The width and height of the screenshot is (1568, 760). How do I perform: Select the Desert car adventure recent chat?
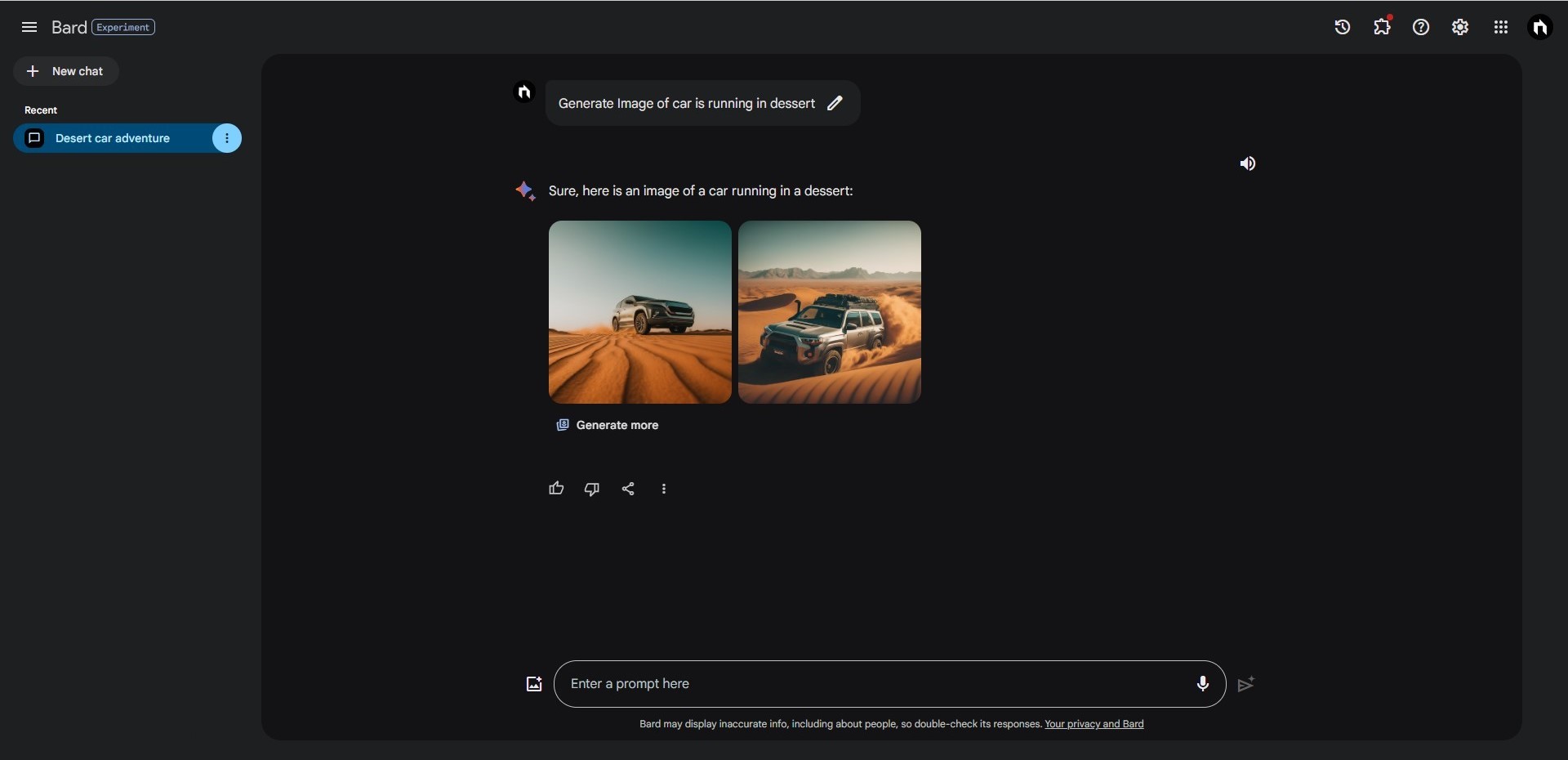(x=112, y=138)
